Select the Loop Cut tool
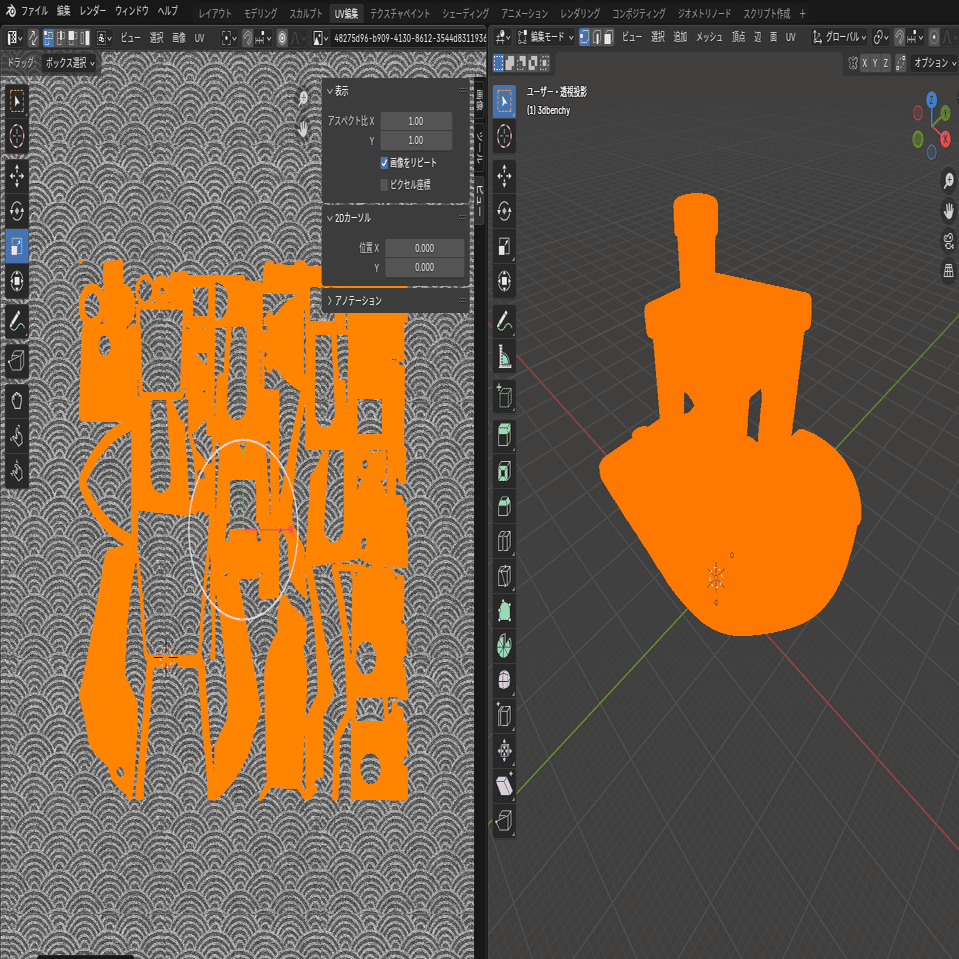This screenshot has height=959, width=959. [x=505, y=541]
